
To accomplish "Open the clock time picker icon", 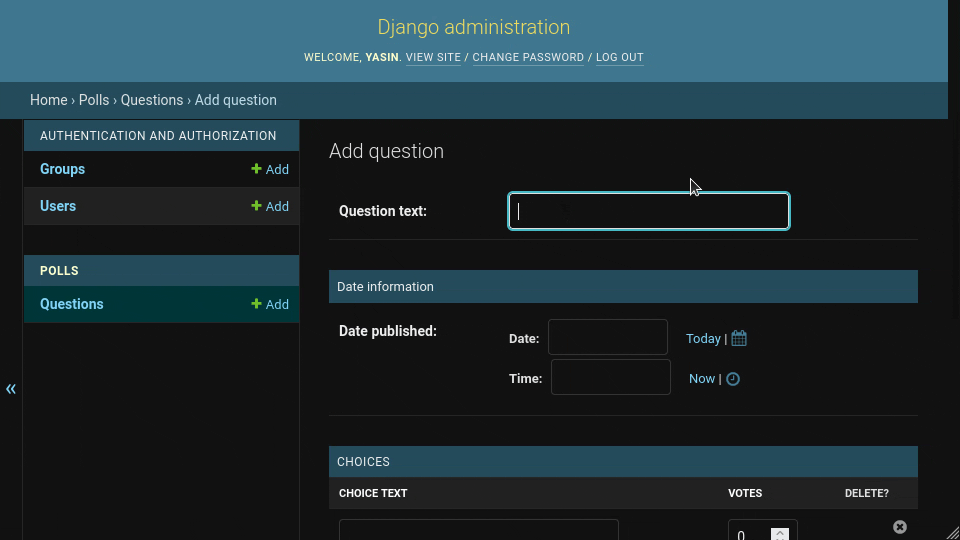I will [733, 379].
